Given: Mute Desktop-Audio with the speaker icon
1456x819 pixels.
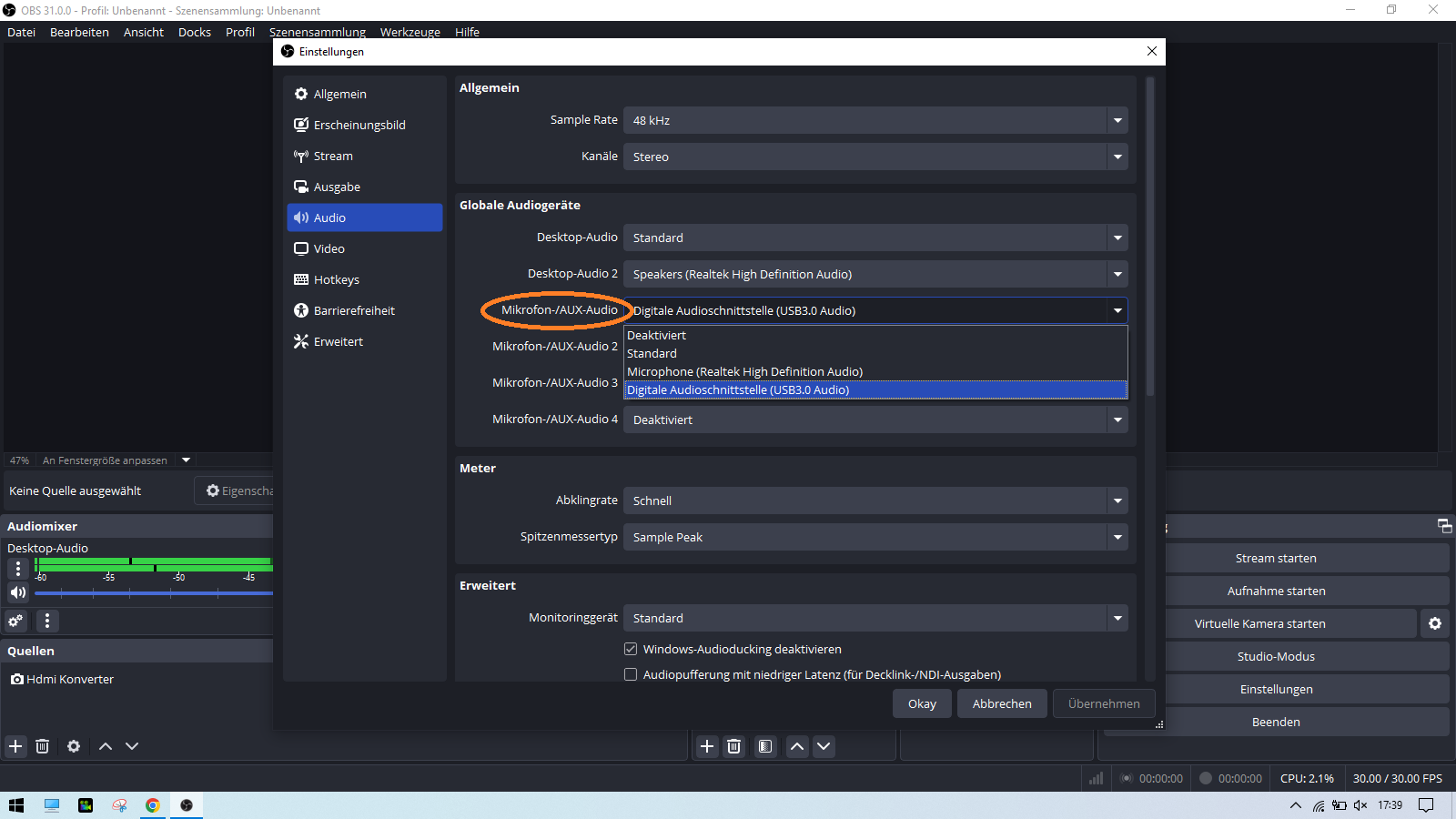Looking at the screenshot, I should click(x=18, y=592).
